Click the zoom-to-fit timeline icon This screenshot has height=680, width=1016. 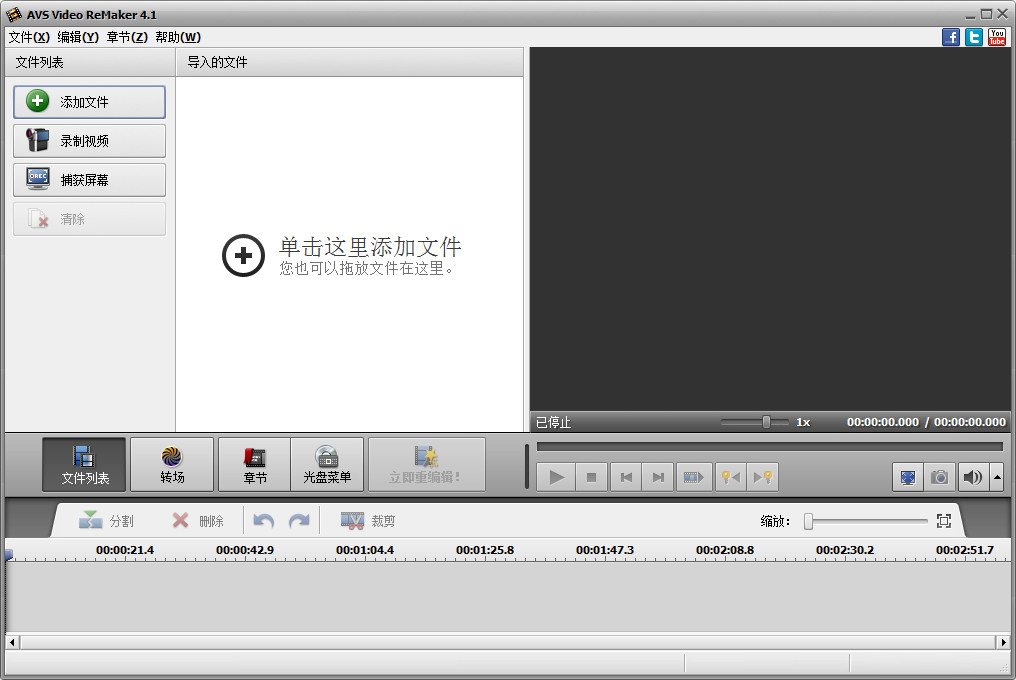[x=944, y=521]
